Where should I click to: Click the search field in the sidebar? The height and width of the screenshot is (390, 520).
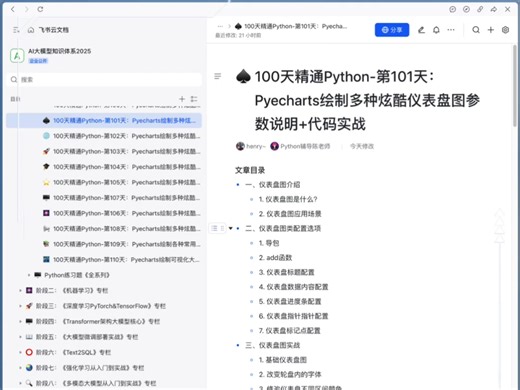(x=104, y=80)
